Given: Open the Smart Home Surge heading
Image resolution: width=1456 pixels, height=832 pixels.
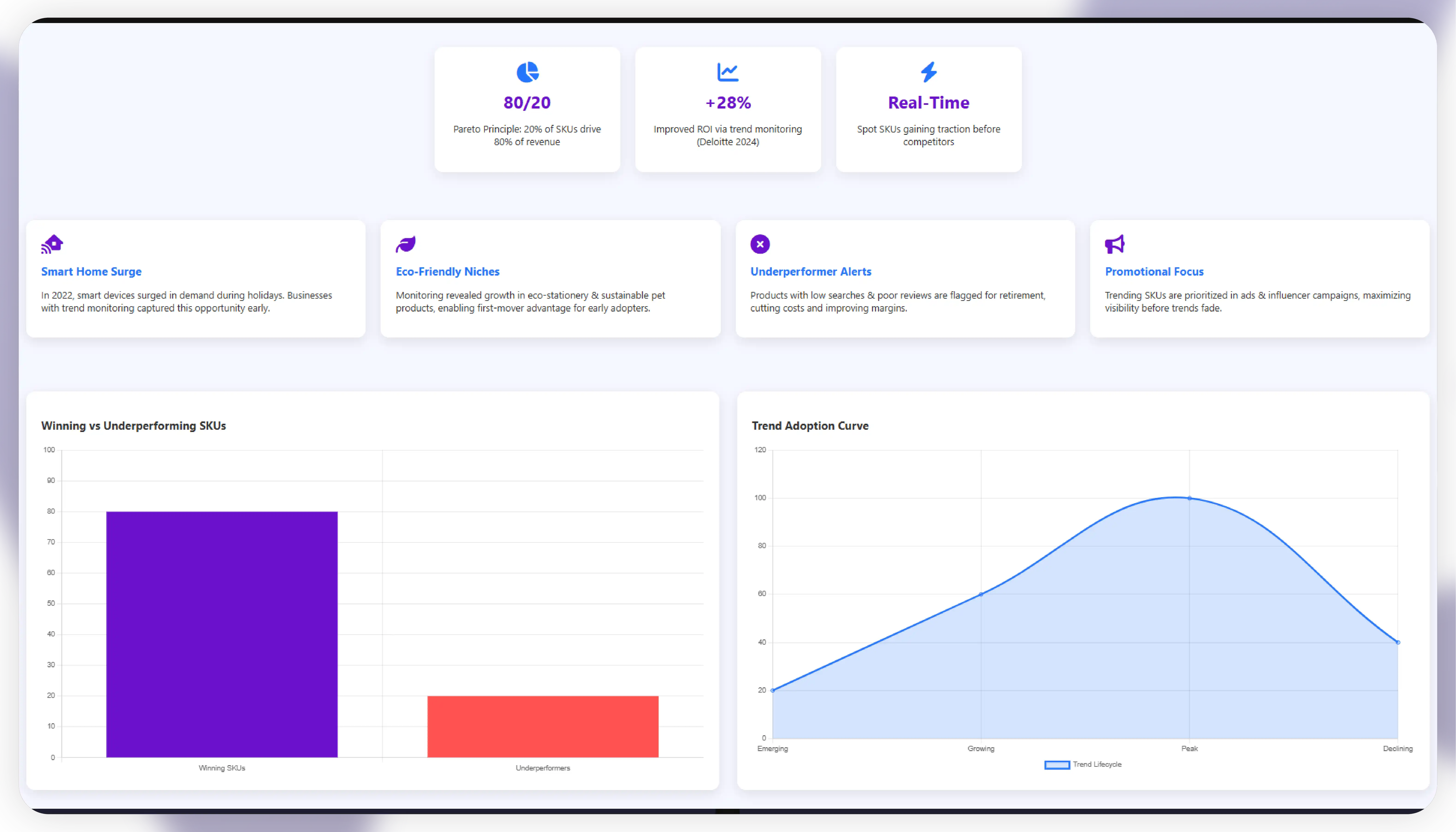Looking at the screenshot, I should click(92, 271).
